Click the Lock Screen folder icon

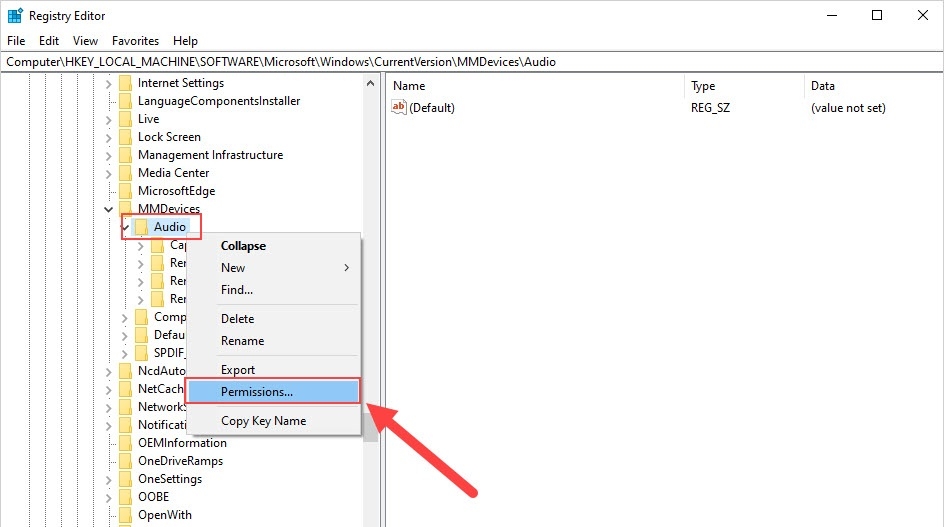point(125,137)
